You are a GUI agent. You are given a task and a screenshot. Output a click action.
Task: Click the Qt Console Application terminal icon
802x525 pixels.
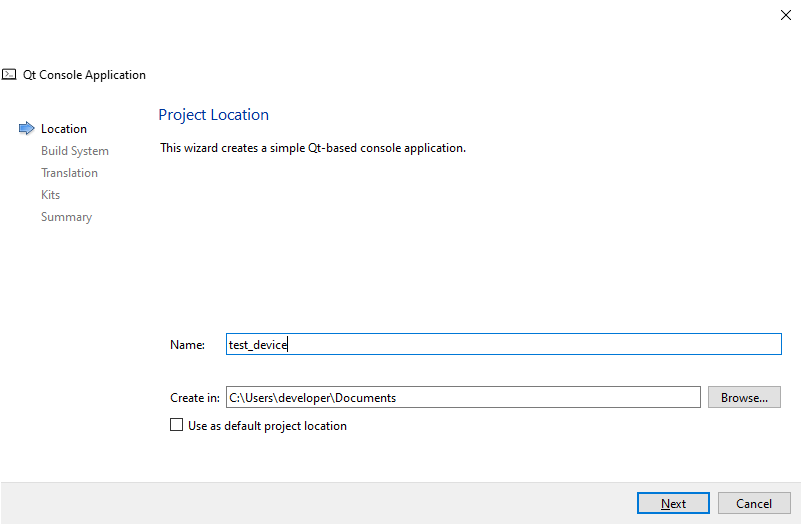[9, 75]
